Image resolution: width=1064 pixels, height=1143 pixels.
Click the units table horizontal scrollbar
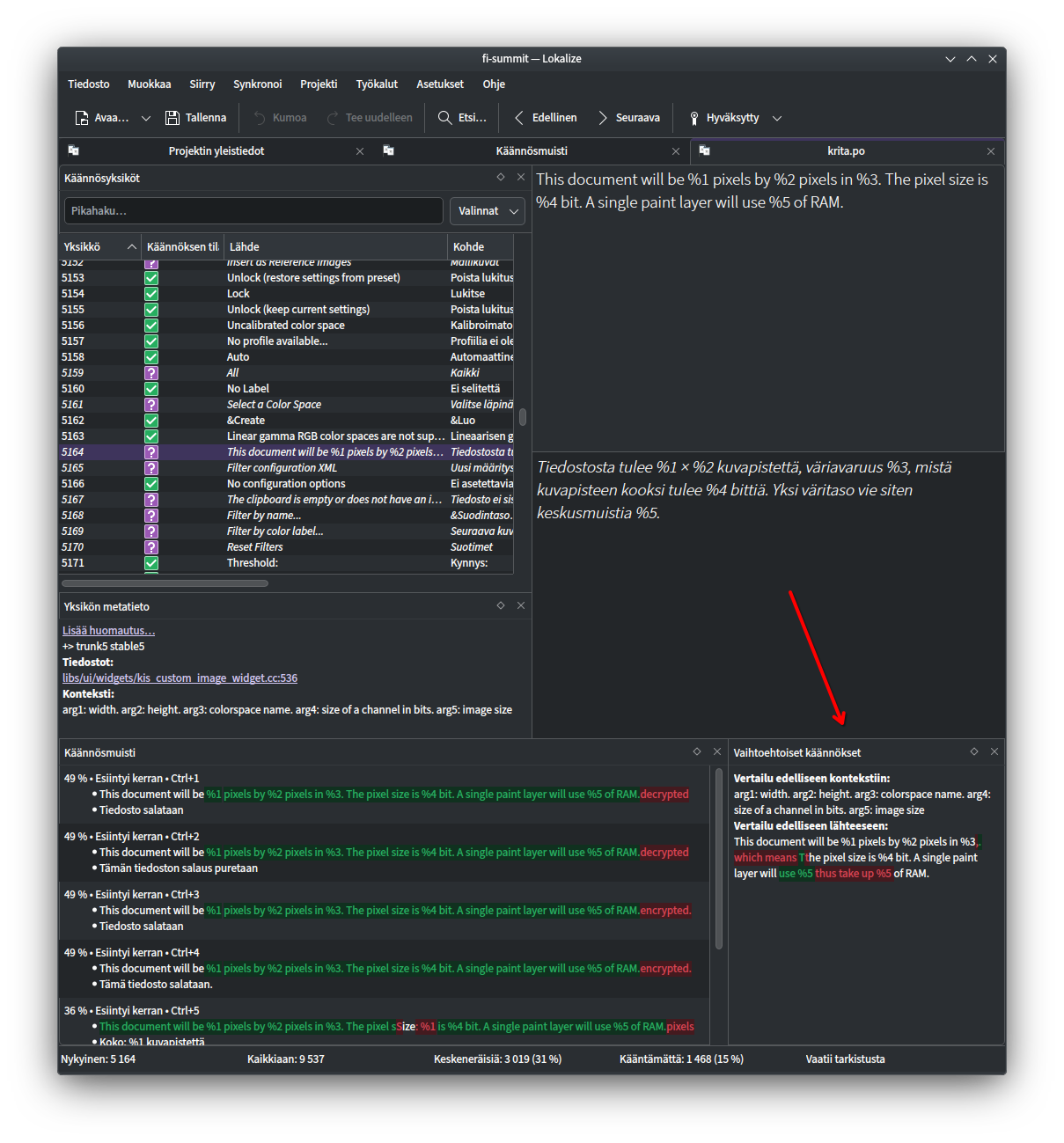[x=165, y=583]
